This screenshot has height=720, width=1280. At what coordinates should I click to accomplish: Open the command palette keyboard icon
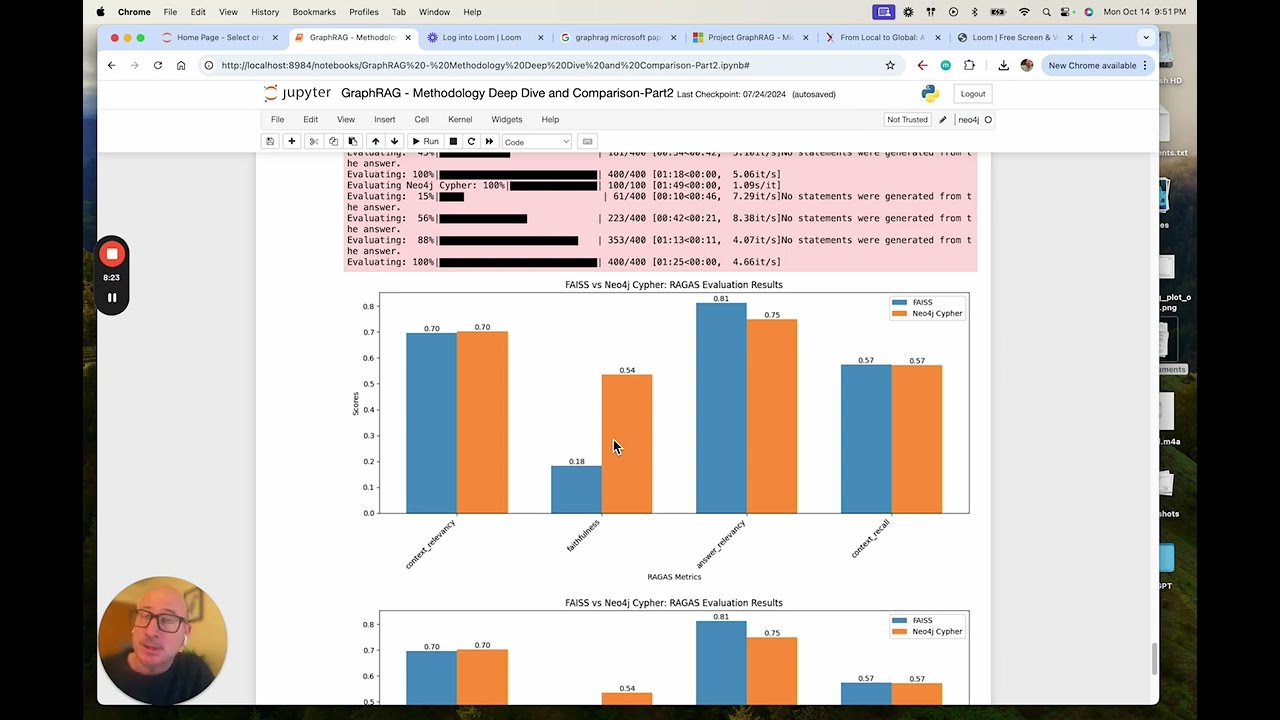588,141
